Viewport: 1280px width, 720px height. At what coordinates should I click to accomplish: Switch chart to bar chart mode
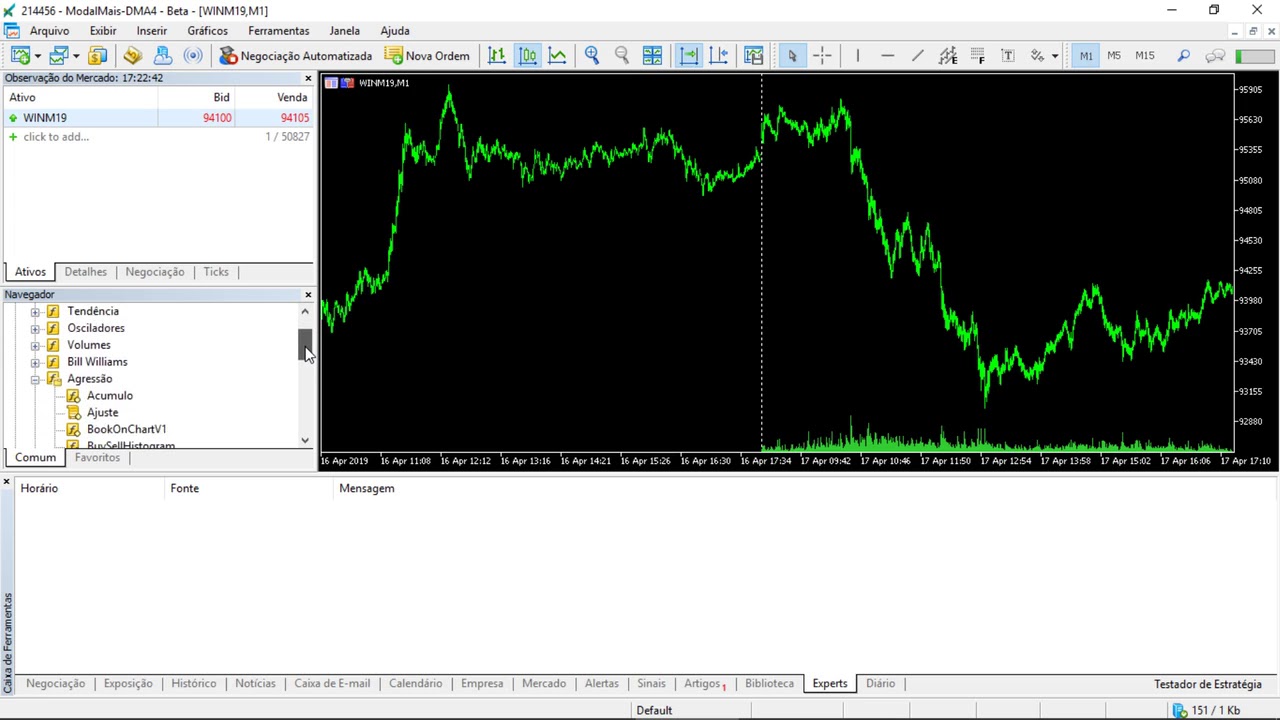tap(497, 56)
